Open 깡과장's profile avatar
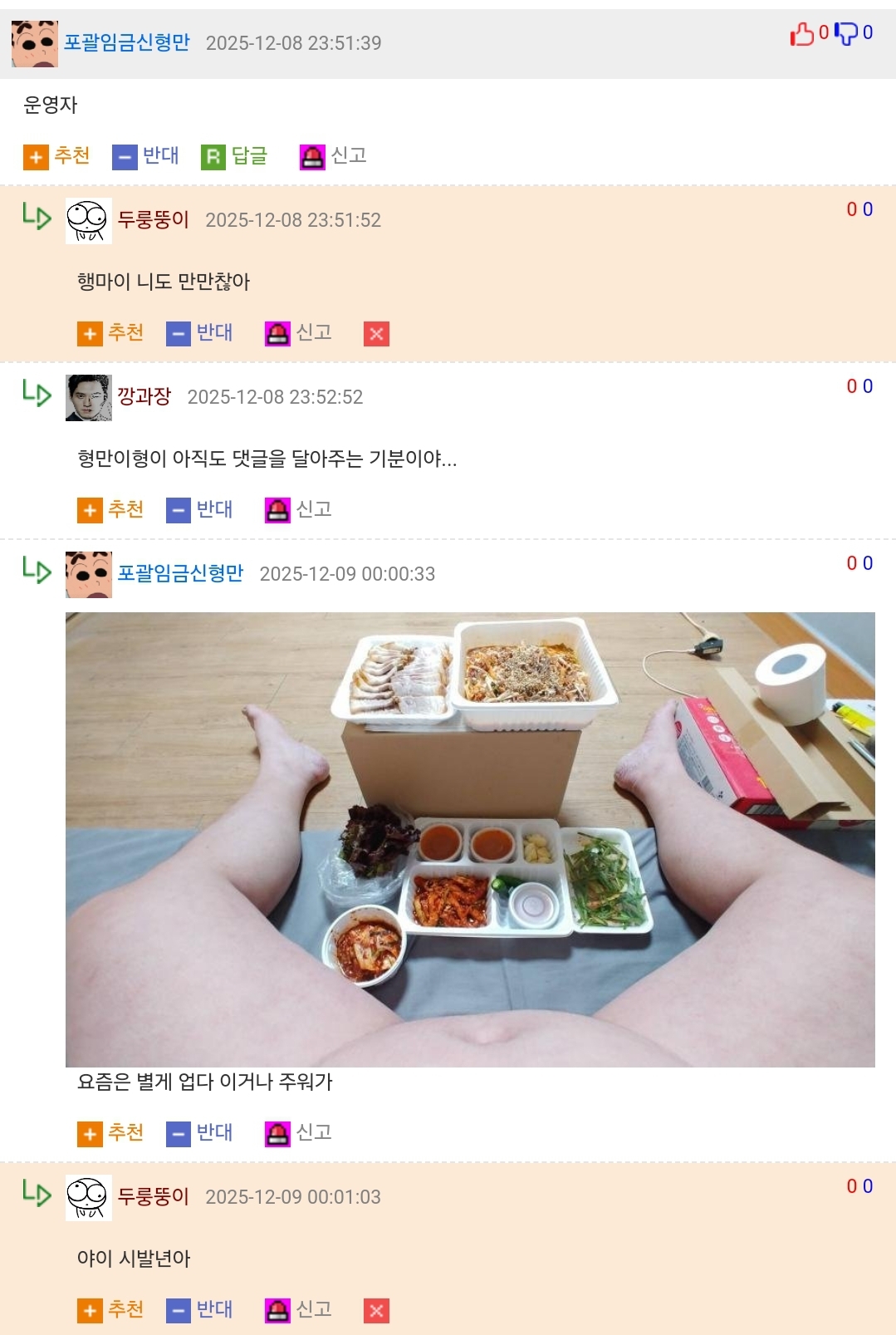This screenshot has width=896, height=1335. pos(89,397)
